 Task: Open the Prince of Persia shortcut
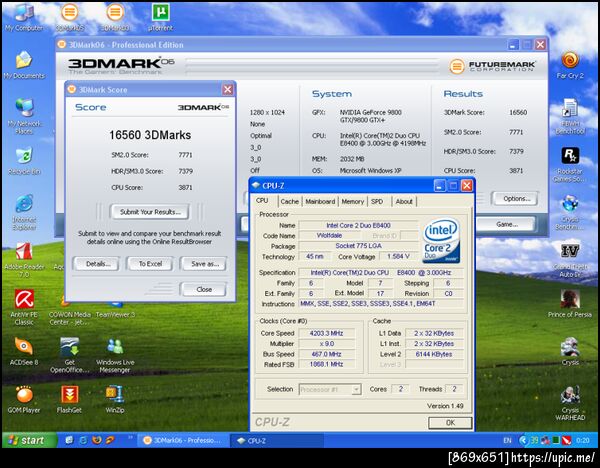click(570, 299)
